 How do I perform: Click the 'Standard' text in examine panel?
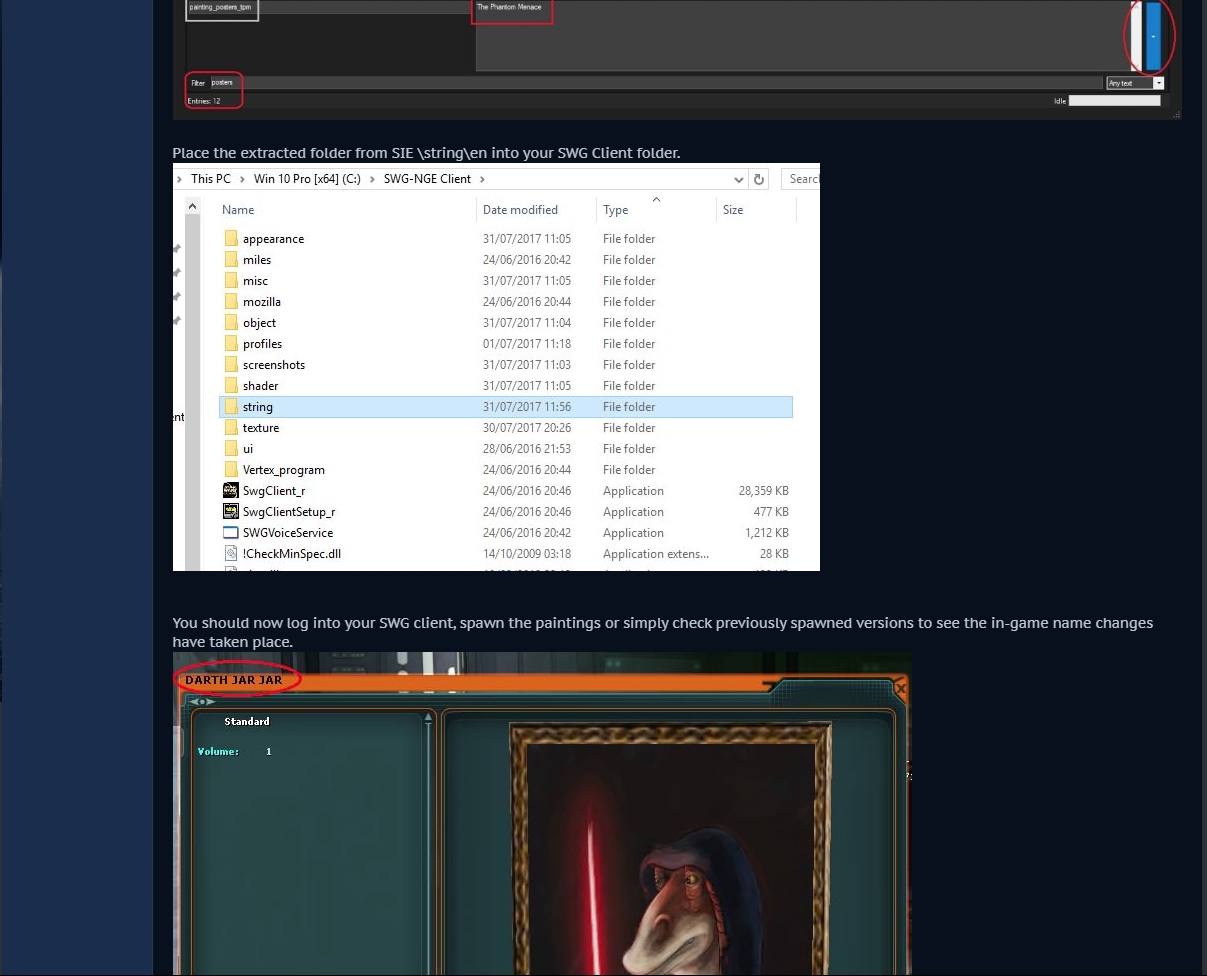[x=247, y=721]
